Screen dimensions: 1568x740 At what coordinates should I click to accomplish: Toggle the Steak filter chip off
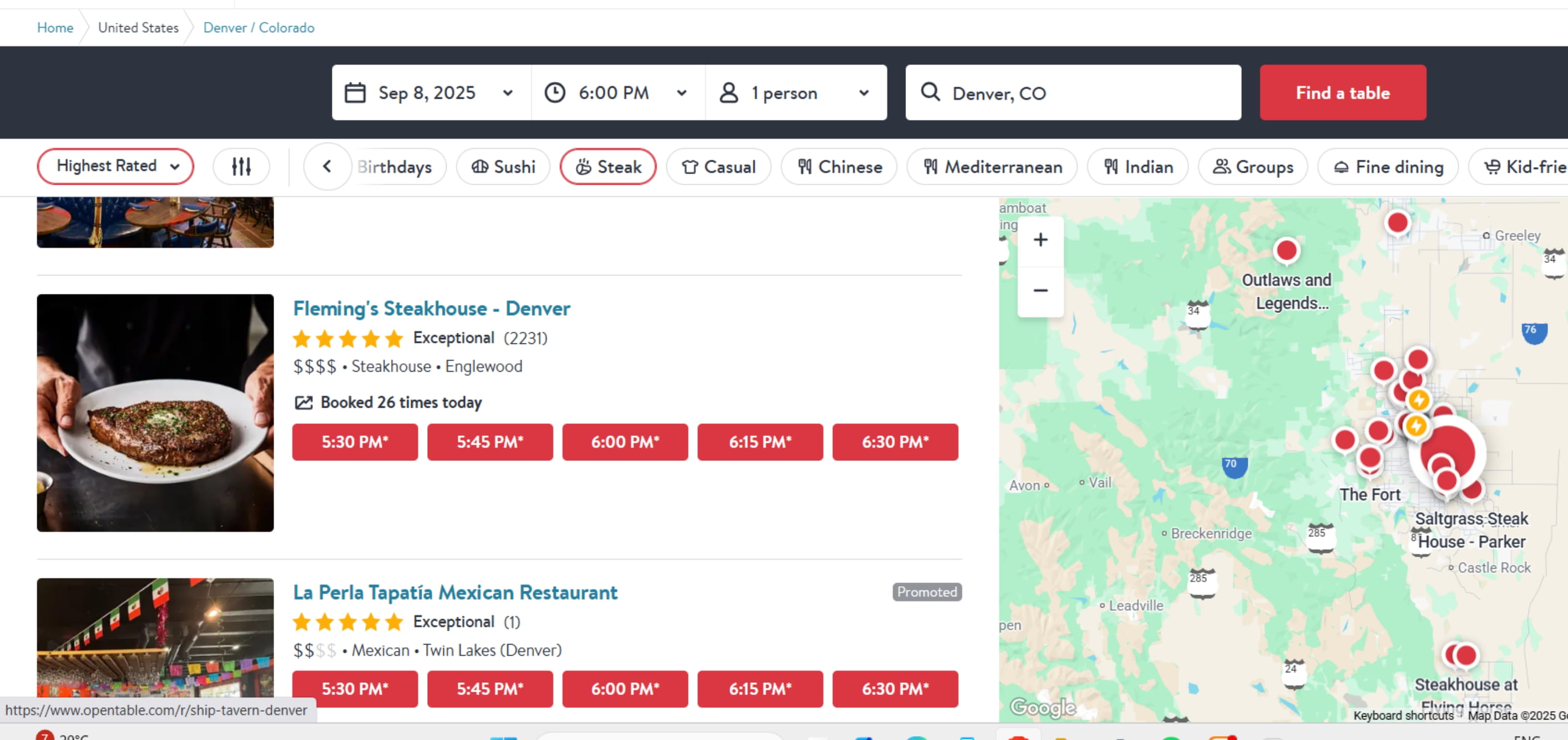(608, 166)
